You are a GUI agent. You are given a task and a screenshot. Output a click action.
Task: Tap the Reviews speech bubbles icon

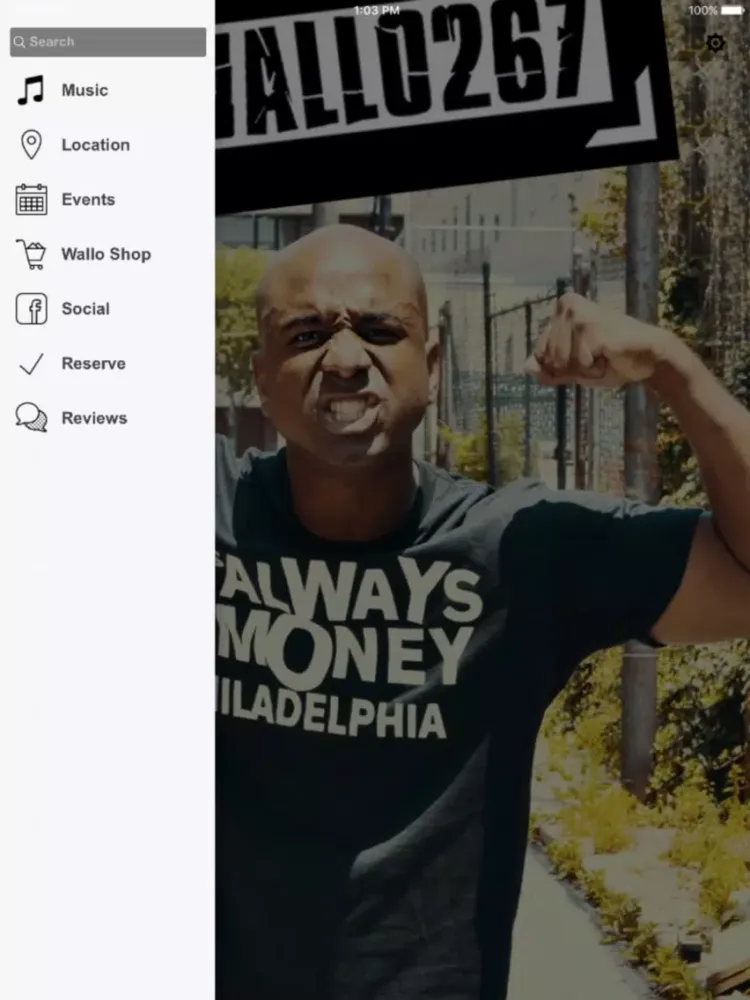31,418
